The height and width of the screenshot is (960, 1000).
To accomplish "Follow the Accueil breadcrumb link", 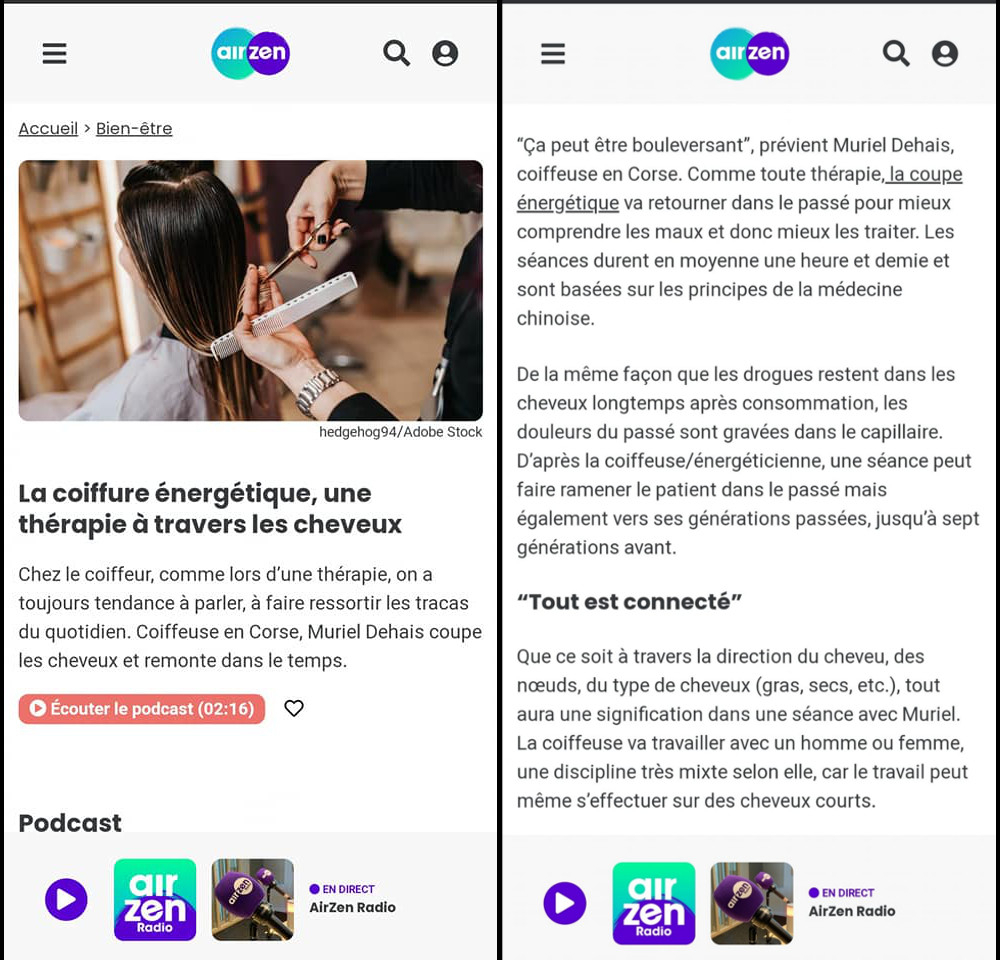I will pos(48,129).
